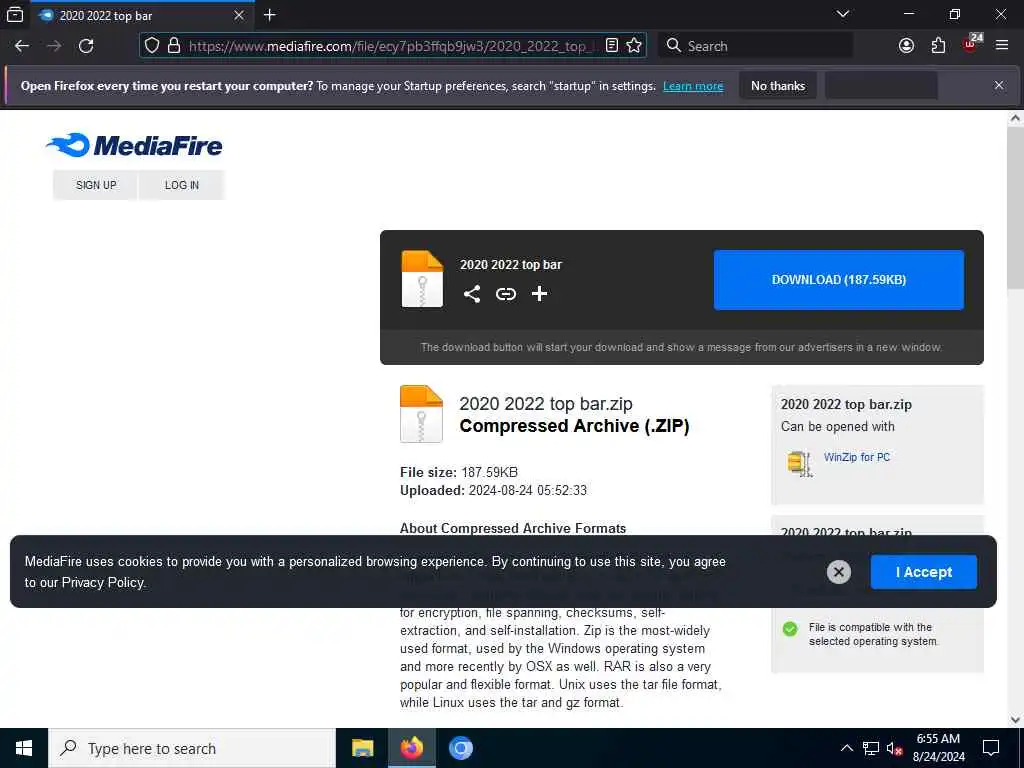Viewport: 1024px width, 768px height.
Task: Click the Firefox back arrow
Action: tap(22, 46)
